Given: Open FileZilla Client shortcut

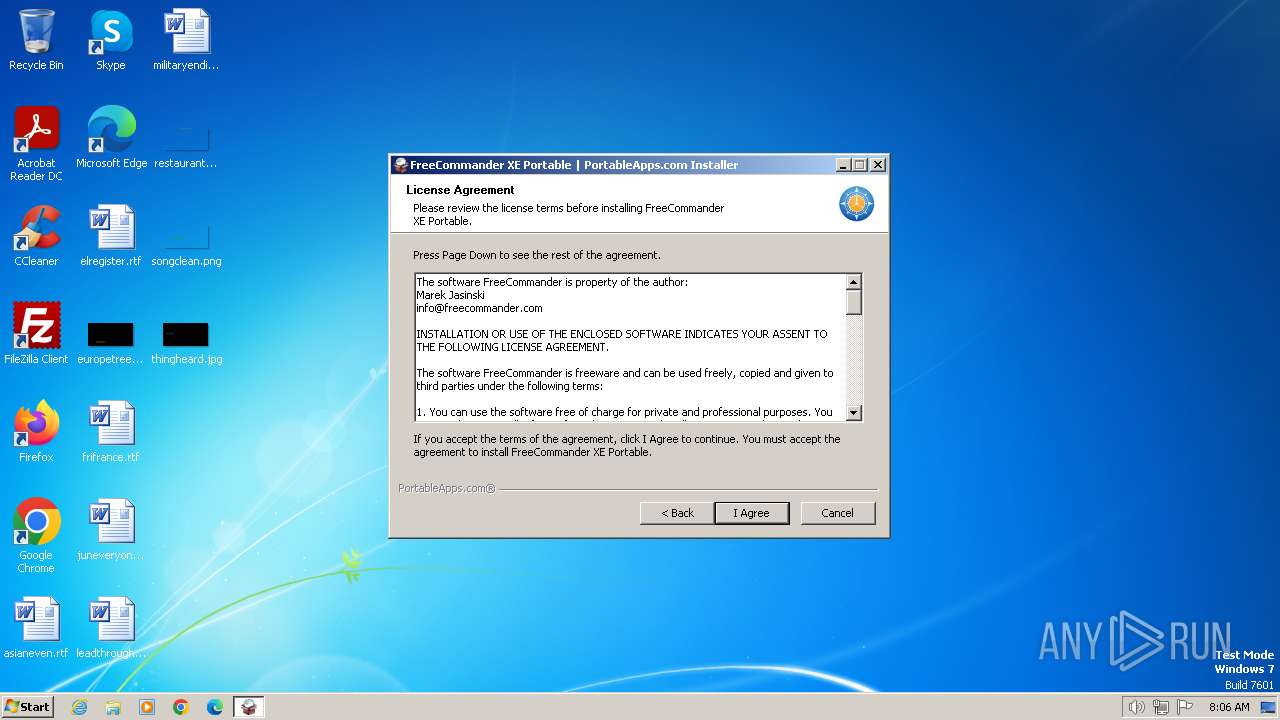Looking at the screenshot, I should (36, 334).
